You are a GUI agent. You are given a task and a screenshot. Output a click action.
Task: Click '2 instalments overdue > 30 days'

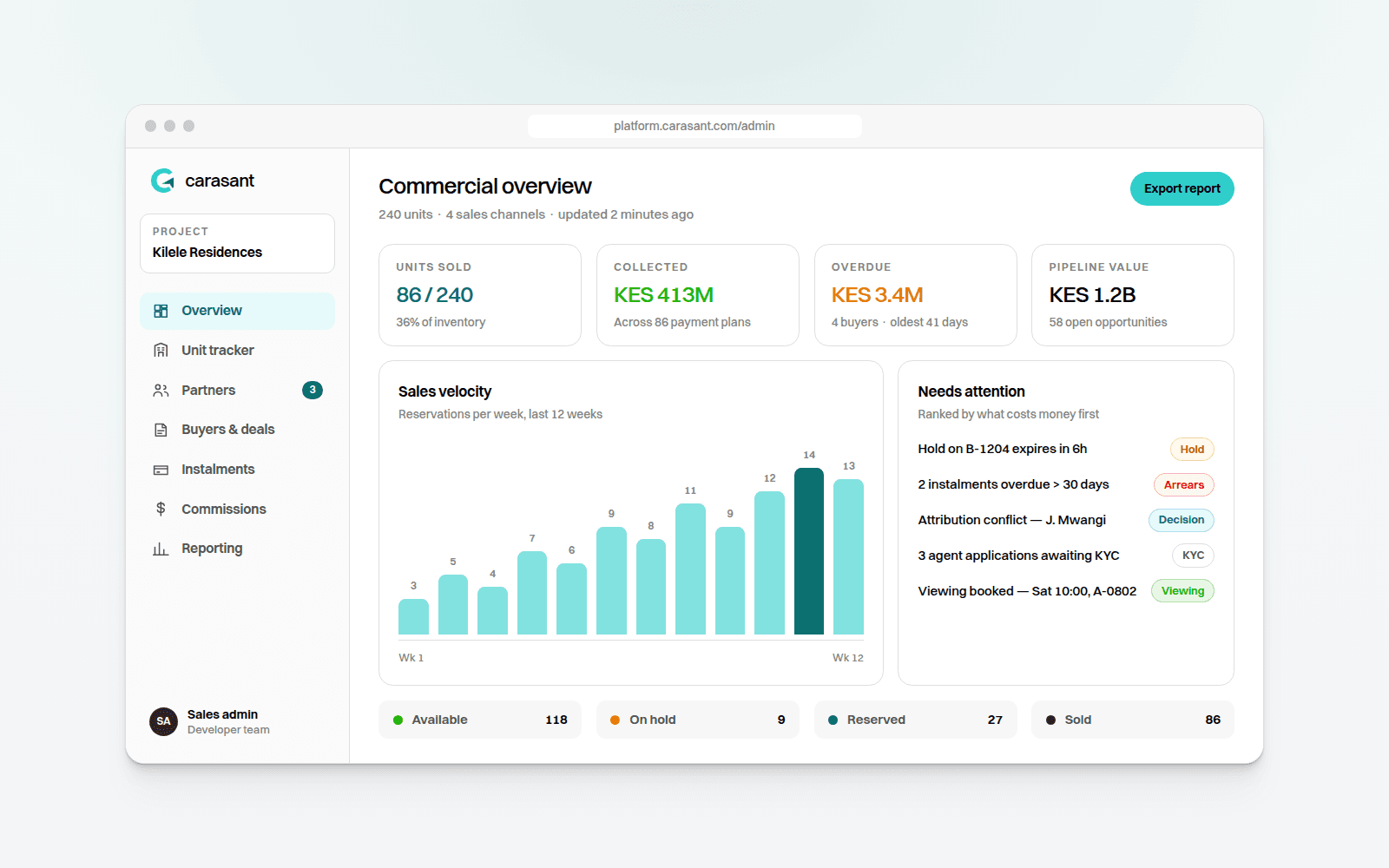1013,484
